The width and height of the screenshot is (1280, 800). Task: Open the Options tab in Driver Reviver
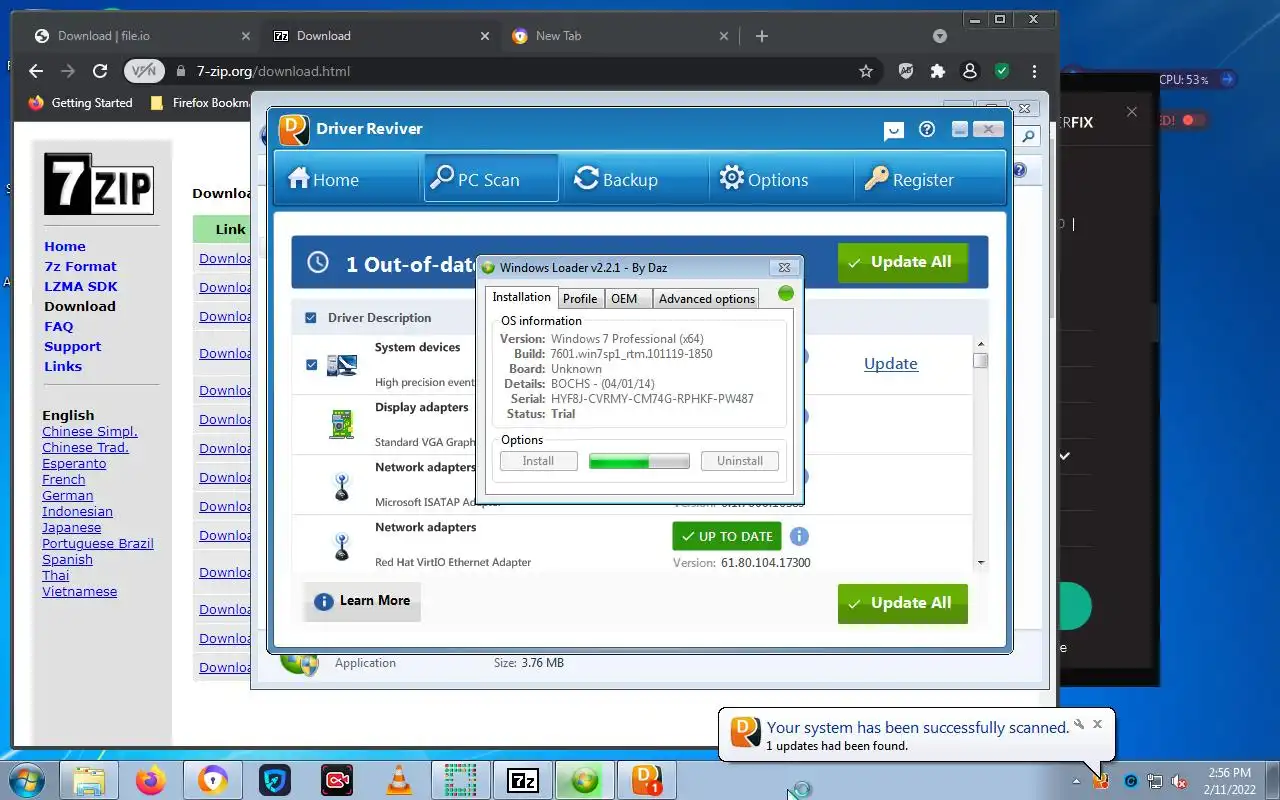point(764,179)
